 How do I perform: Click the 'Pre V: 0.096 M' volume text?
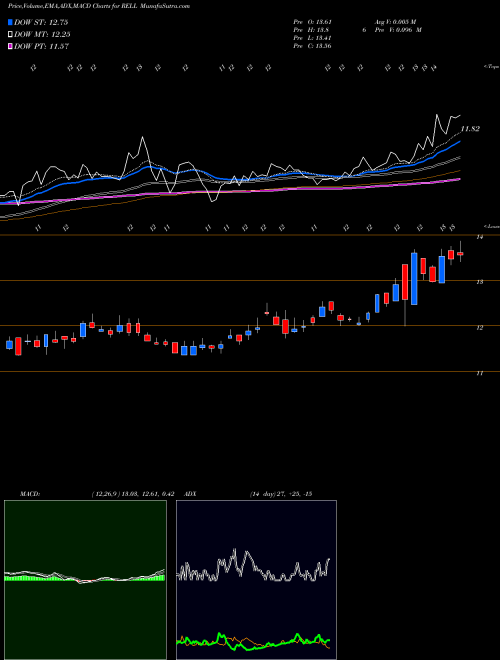click(x=399, y=30)
